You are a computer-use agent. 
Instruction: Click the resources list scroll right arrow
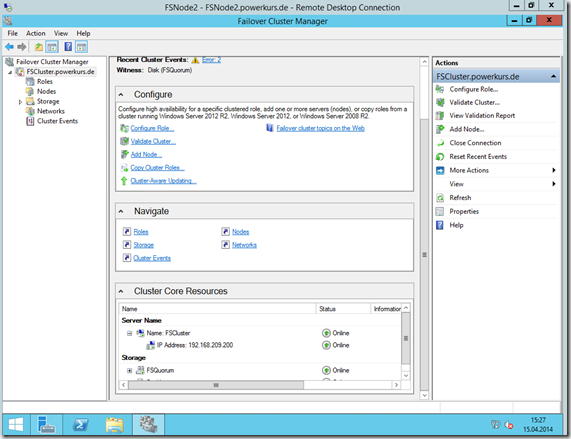[396, 385]
